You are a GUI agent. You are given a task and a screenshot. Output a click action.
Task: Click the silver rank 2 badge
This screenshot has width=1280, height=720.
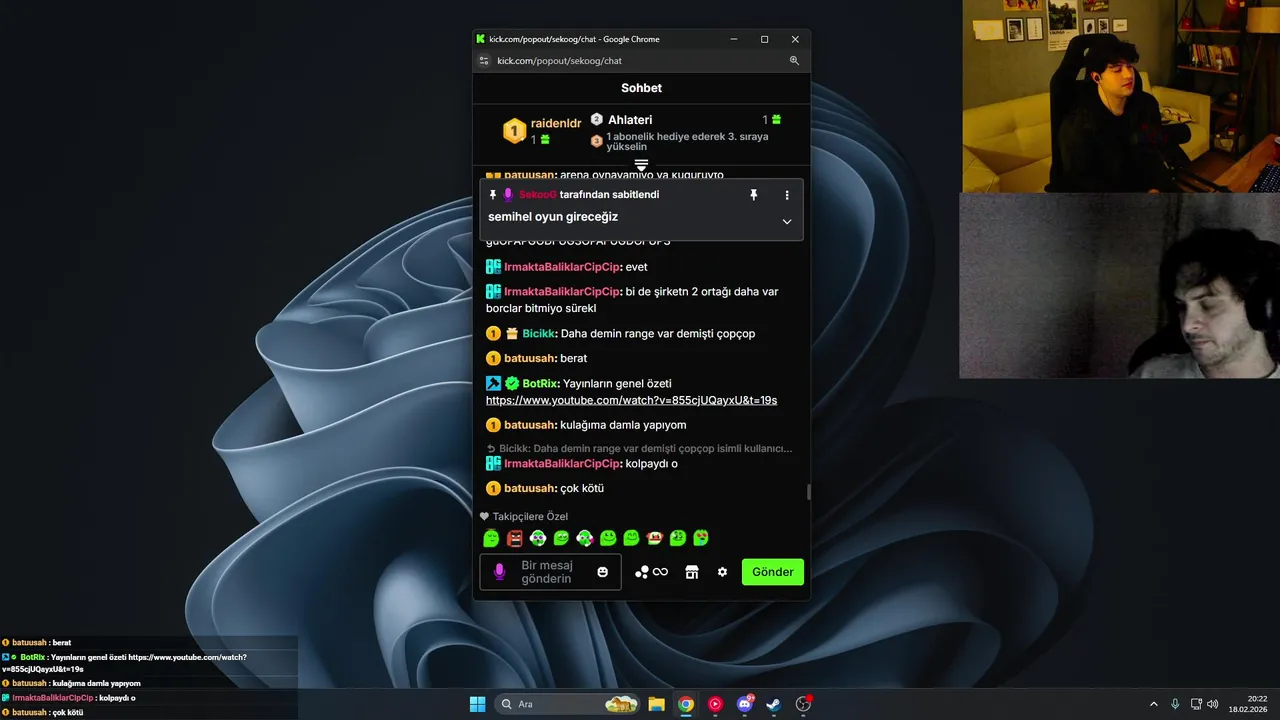(x=597, y=119)
